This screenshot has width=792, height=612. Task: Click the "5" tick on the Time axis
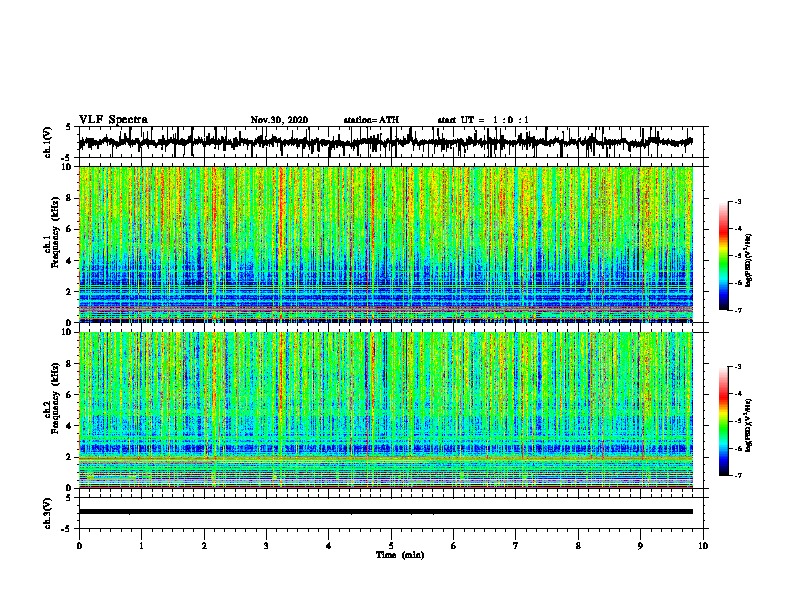click(x=391, y=546)
